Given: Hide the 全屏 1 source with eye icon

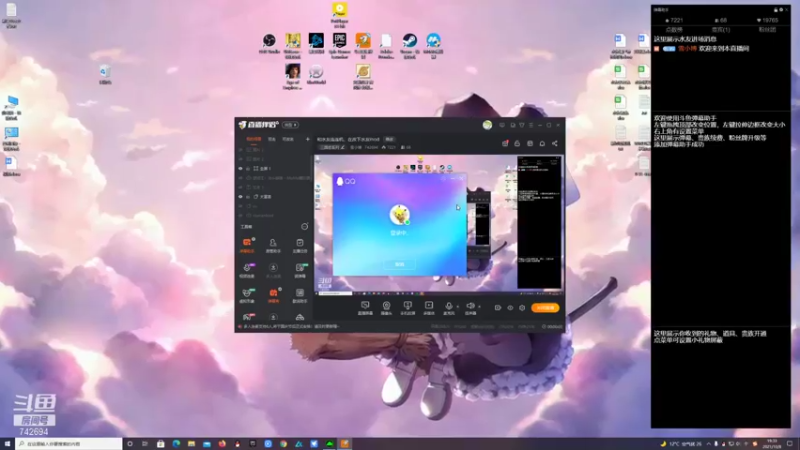Looking at the screenshot, I should [x=241, y=168].
